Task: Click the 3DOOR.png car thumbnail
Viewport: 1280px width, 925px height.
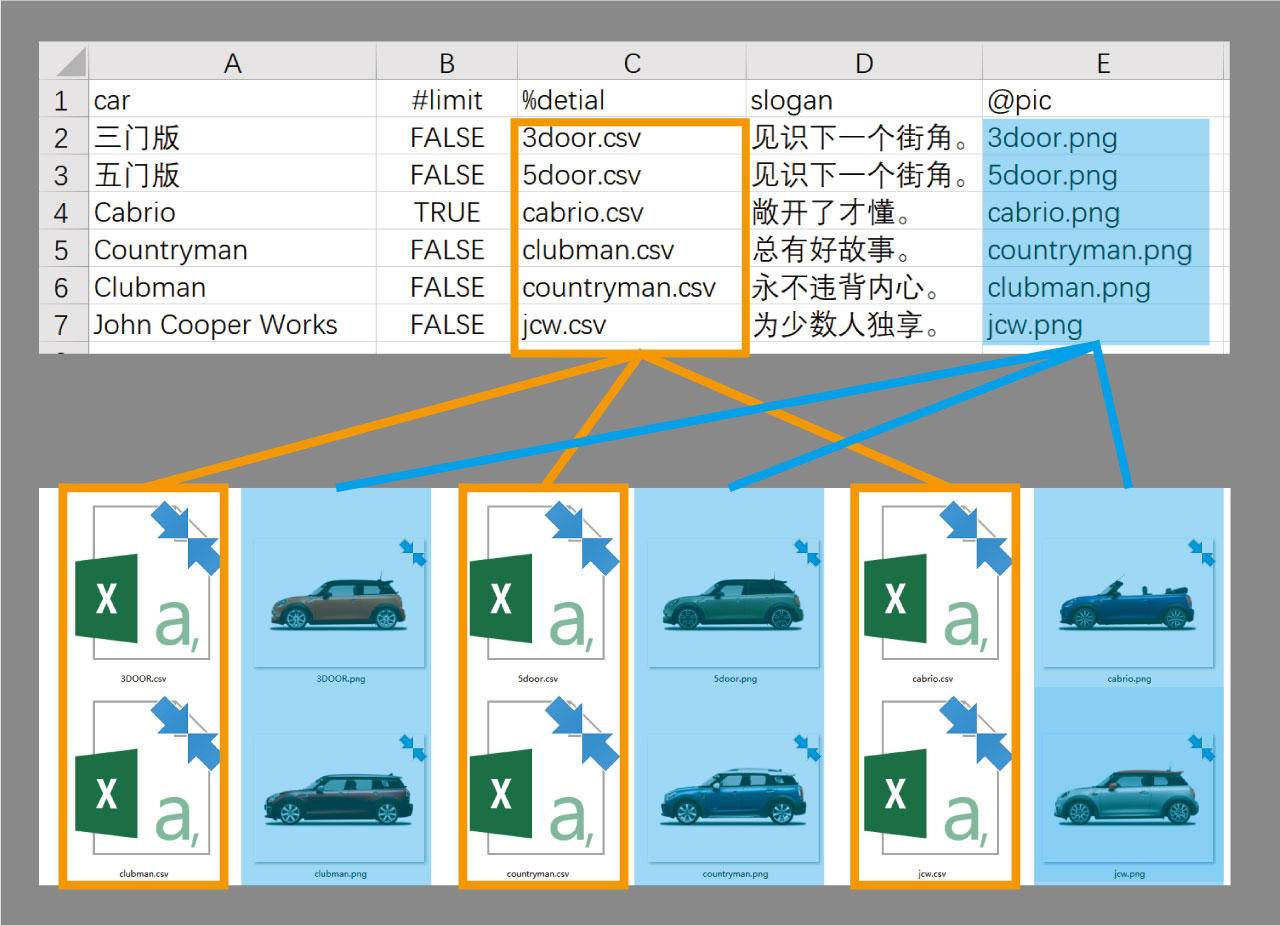Action: [339, 603]
